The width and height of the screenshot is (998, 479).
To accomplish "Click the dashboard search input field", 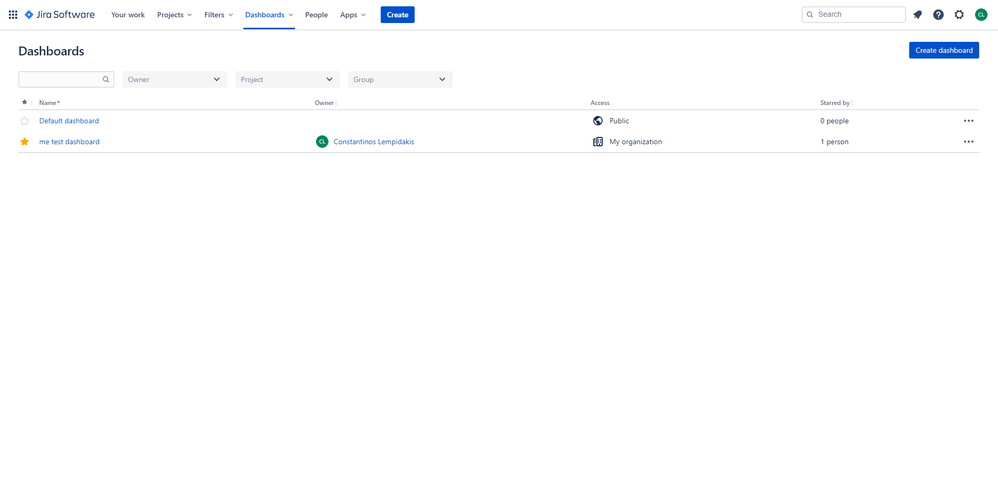I will click(60, 79).
